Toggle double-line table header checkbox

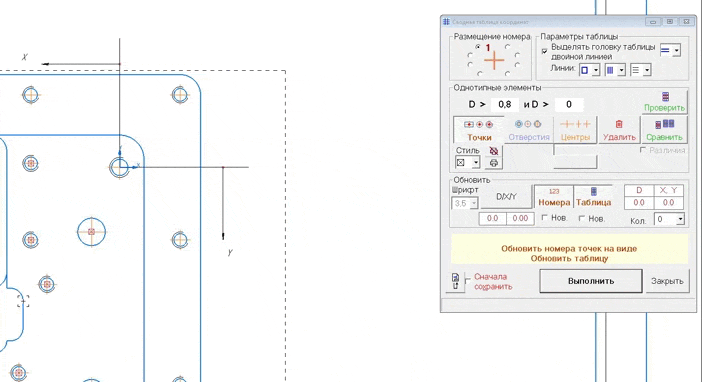click(544, 52)
